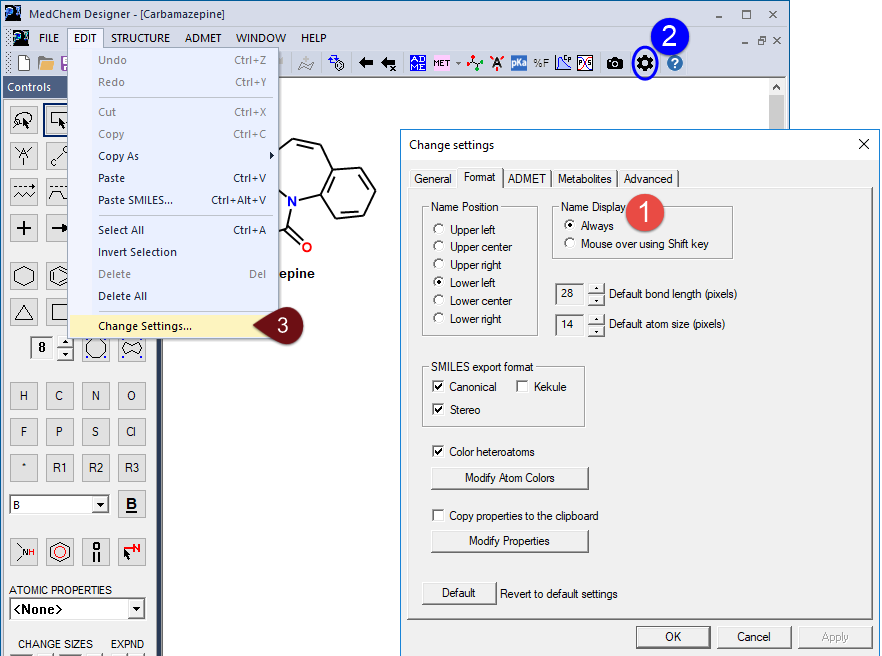Click the P/S toolbar icon
The image size is (882, 656).
point(585,63)
